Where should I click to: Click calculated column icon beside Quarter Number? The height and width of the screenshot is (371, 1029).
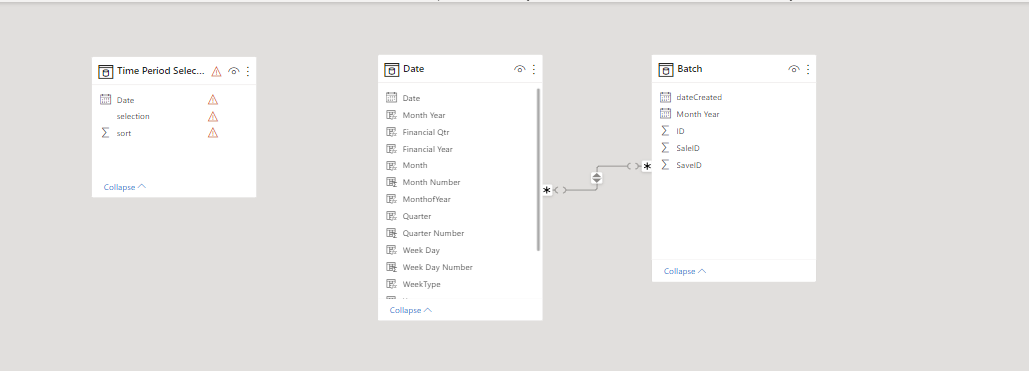(392, 233)
